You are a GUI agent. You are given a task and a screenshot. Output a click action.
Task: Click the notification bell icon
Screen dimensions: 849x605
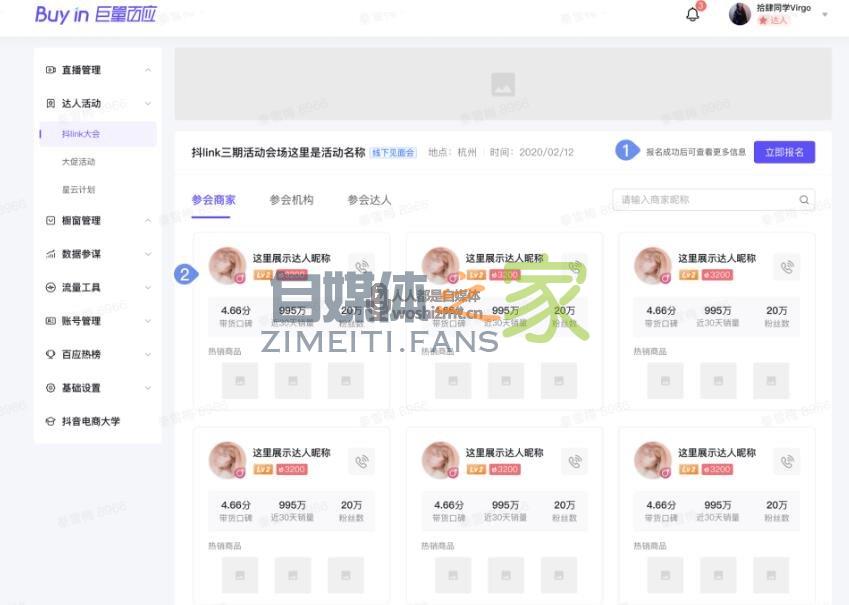click(x=692, y=14)
